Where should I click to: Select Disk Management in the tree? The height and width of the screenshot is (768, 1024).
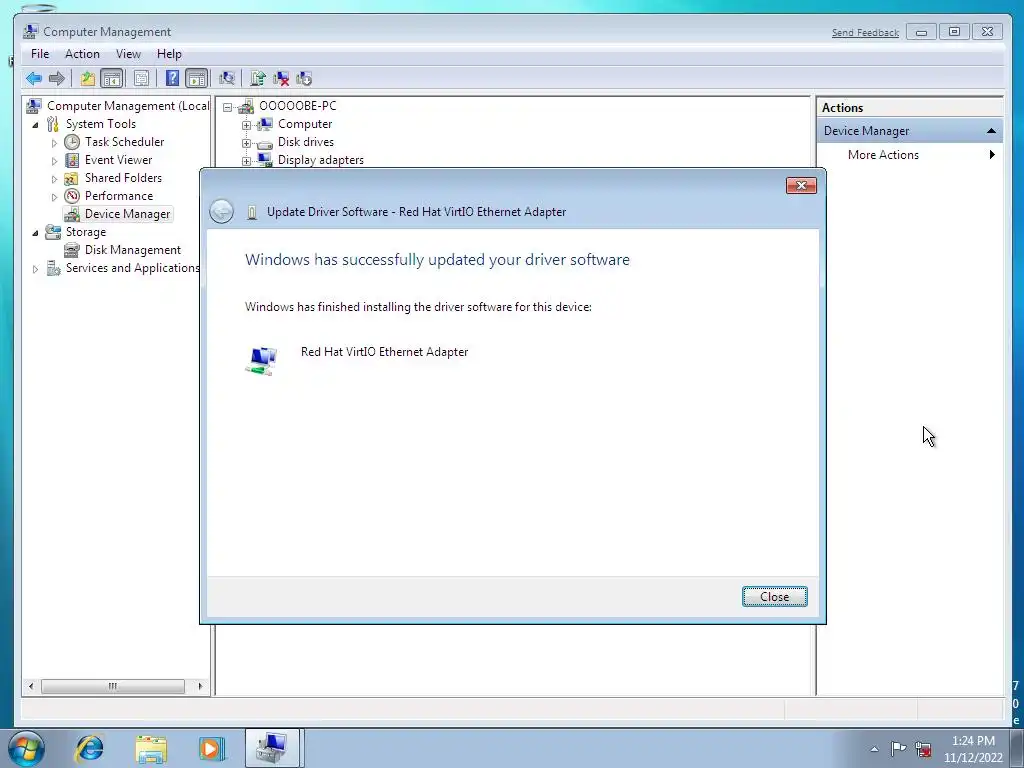coord(133,250)
